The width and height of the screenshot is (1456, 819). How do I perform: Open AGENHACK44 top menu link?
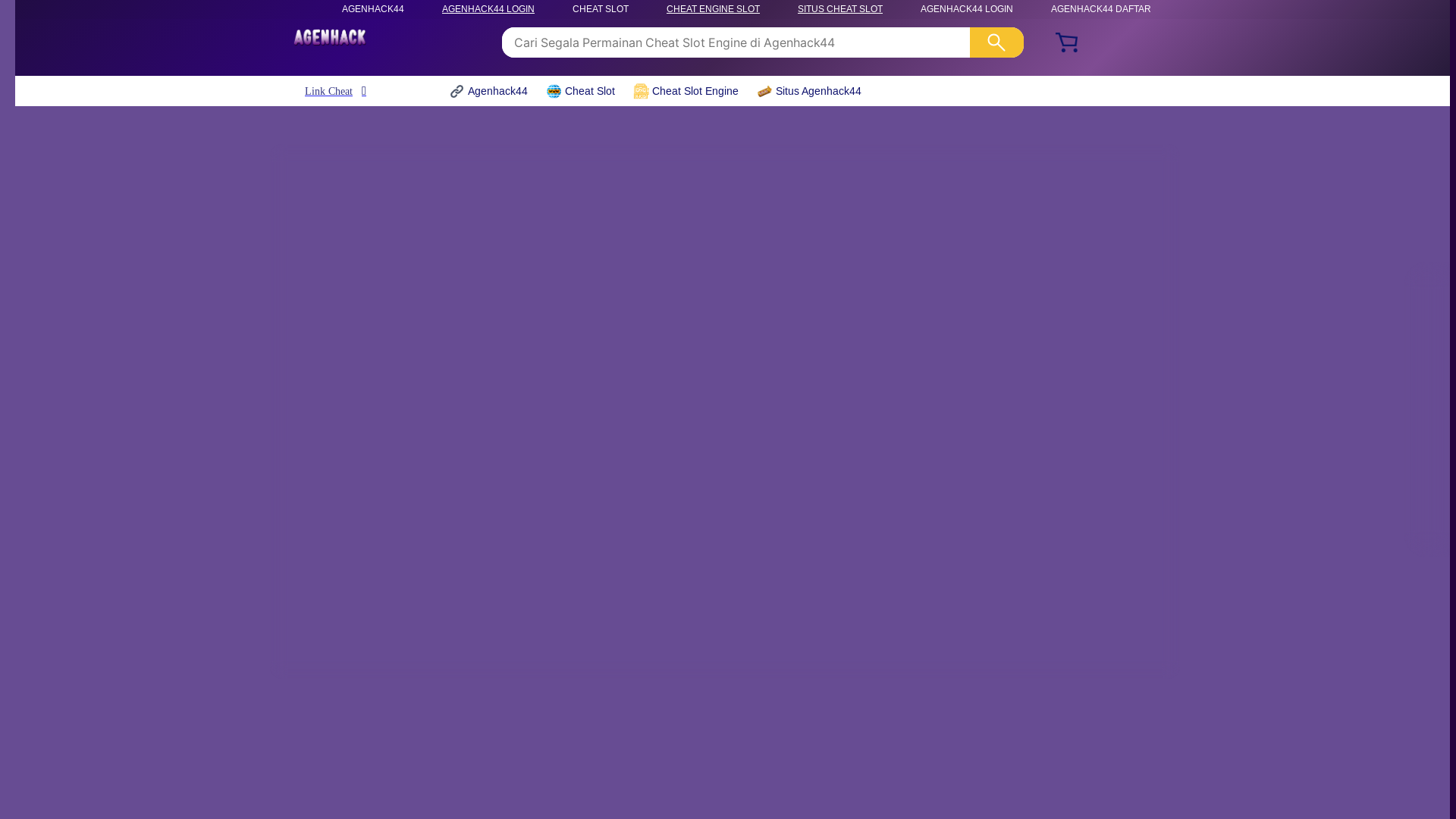(373, 9)
